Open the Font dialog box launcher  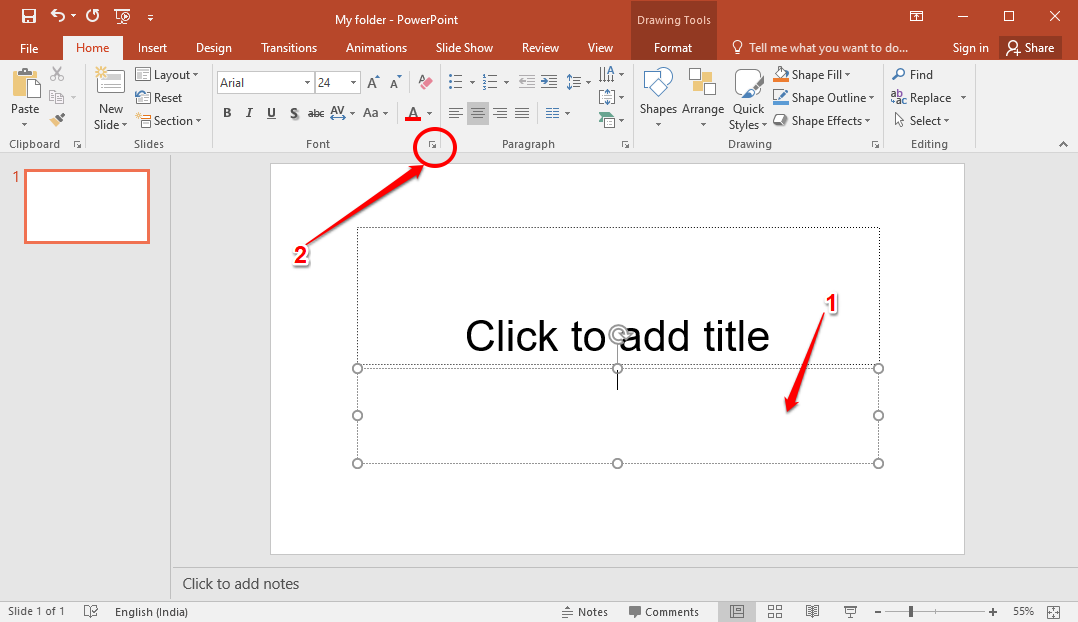433,146
